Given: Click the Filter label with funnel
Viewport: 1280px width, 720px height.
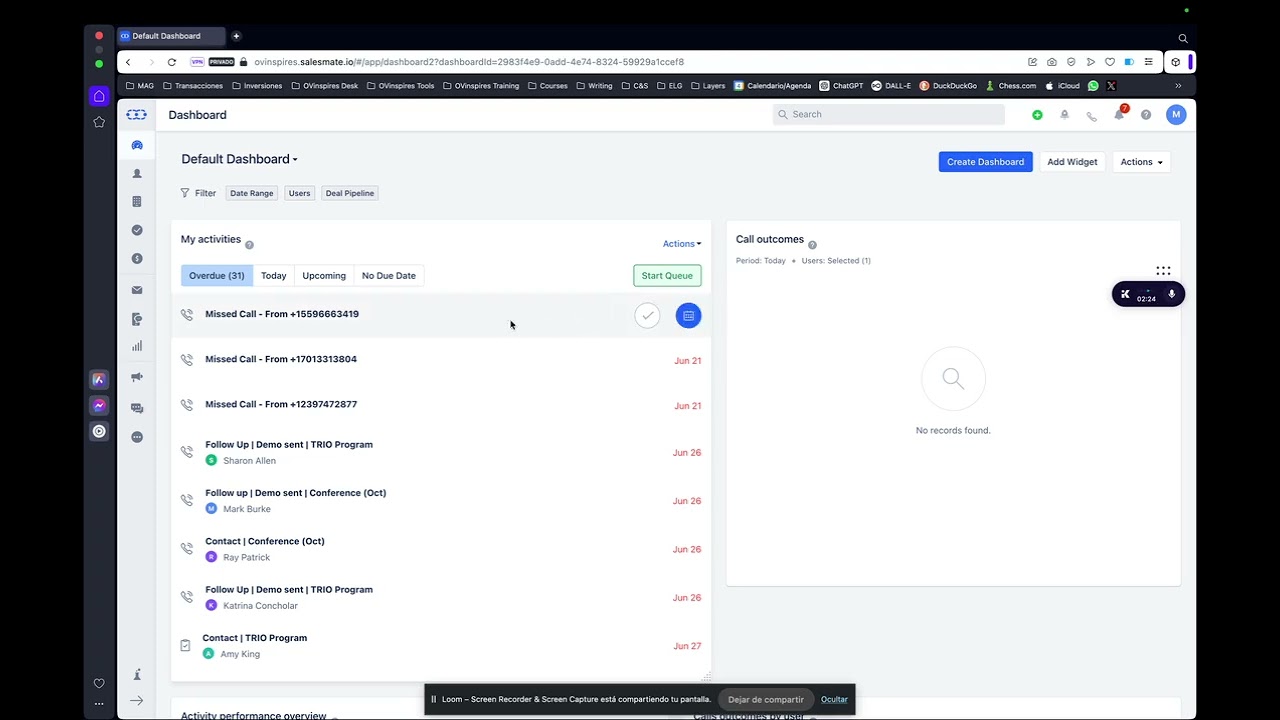Looking at the screenshot, I should coord(198,193).
